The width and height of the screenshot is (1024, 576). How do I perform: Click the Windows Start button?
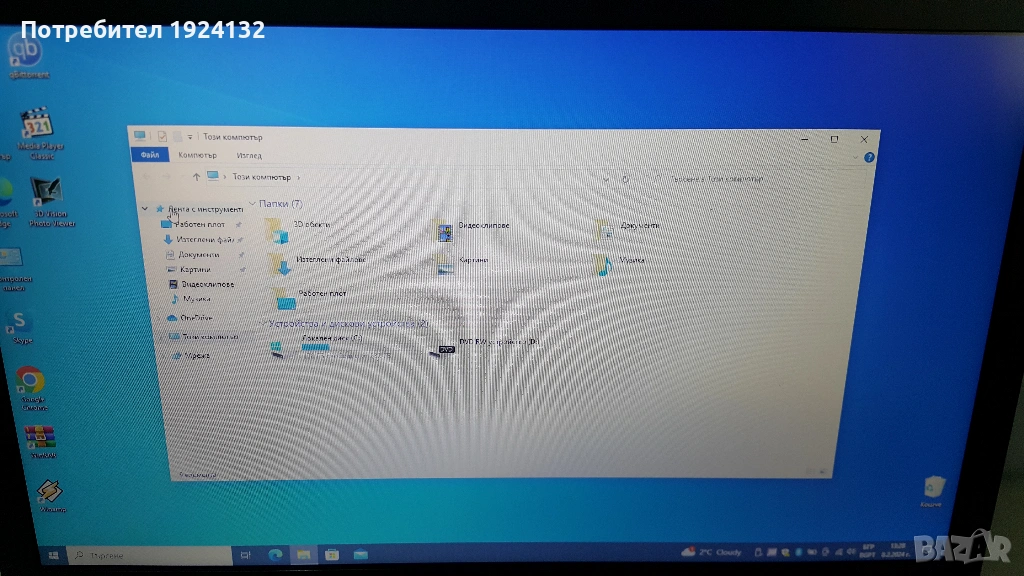click(54, 555)
